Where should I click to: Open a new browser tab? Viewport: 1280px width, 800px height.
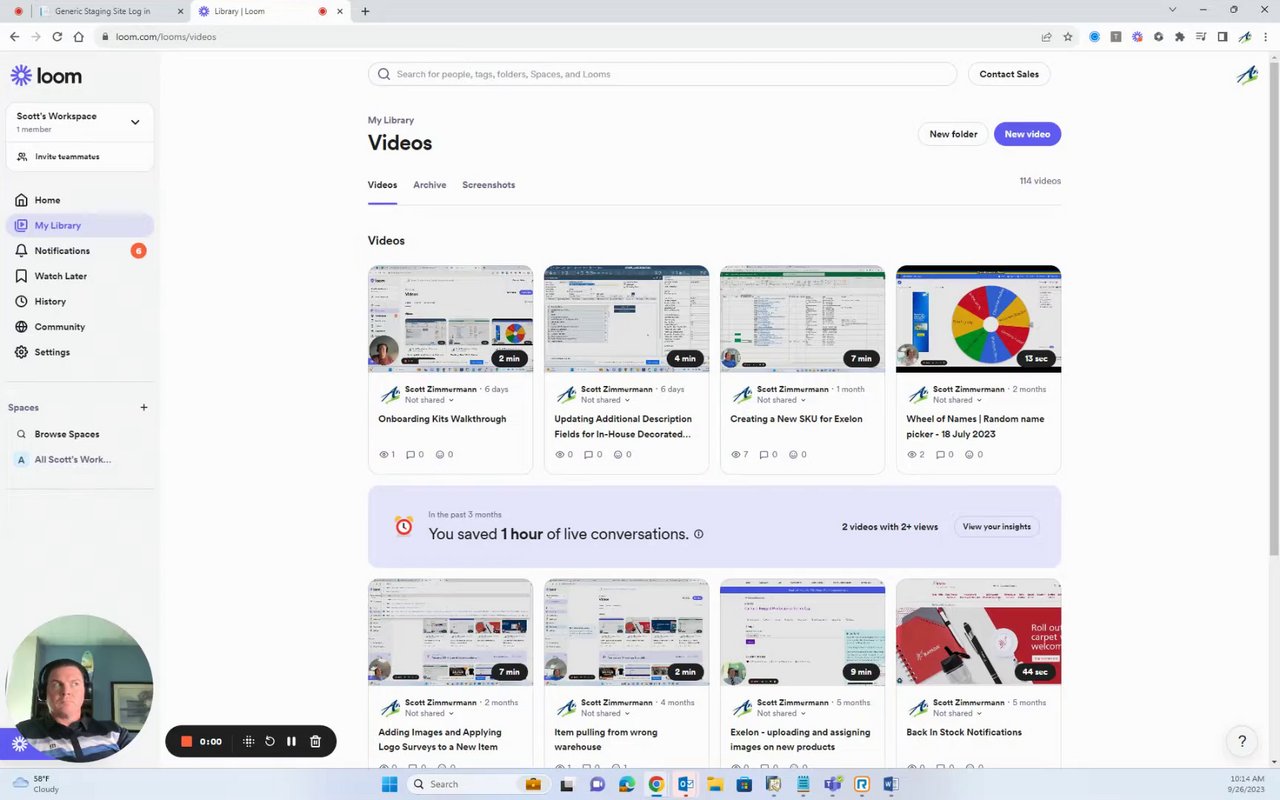coord(365,11)
